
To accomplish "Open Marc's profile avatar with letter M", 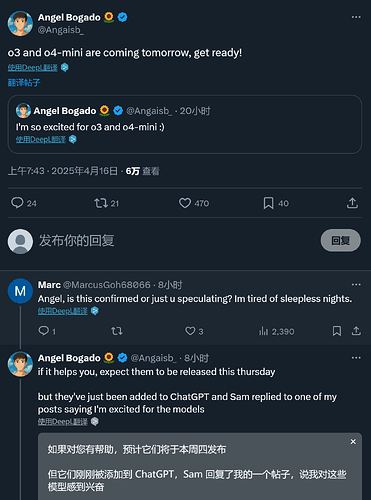I will click(x=20, y=291).
